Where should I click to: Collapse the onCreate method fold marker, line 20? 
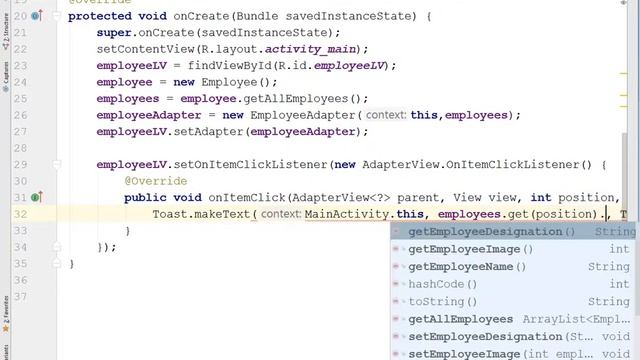click(57, 16)
